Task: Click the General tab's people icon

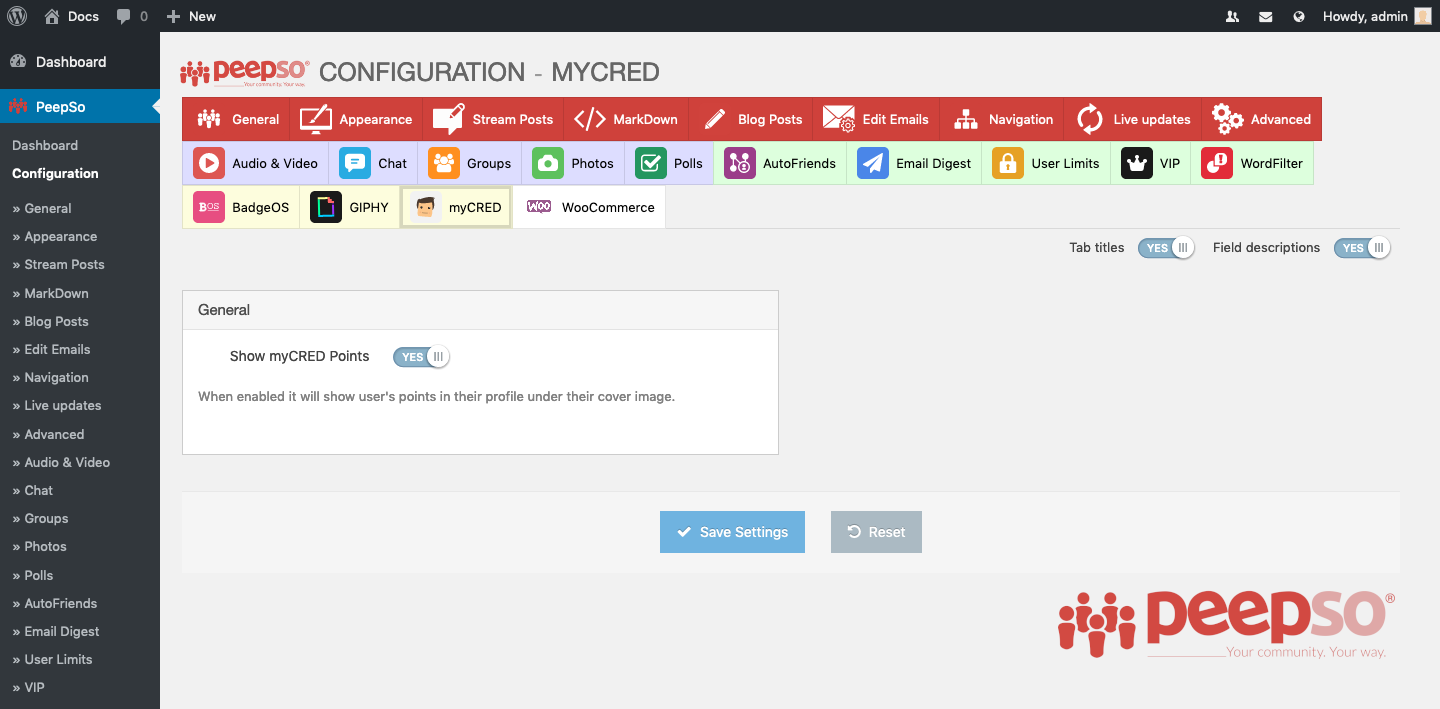Action: pyautogui.click(x=209, y=119)
